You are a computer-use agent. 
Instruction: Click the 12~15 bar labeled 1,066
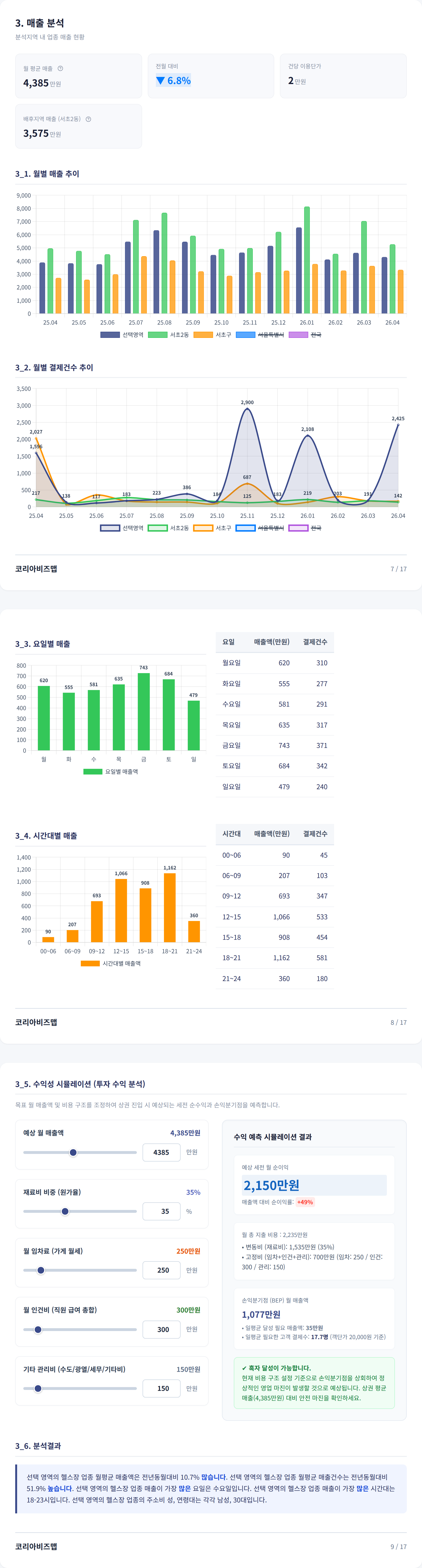coord(121,911)
